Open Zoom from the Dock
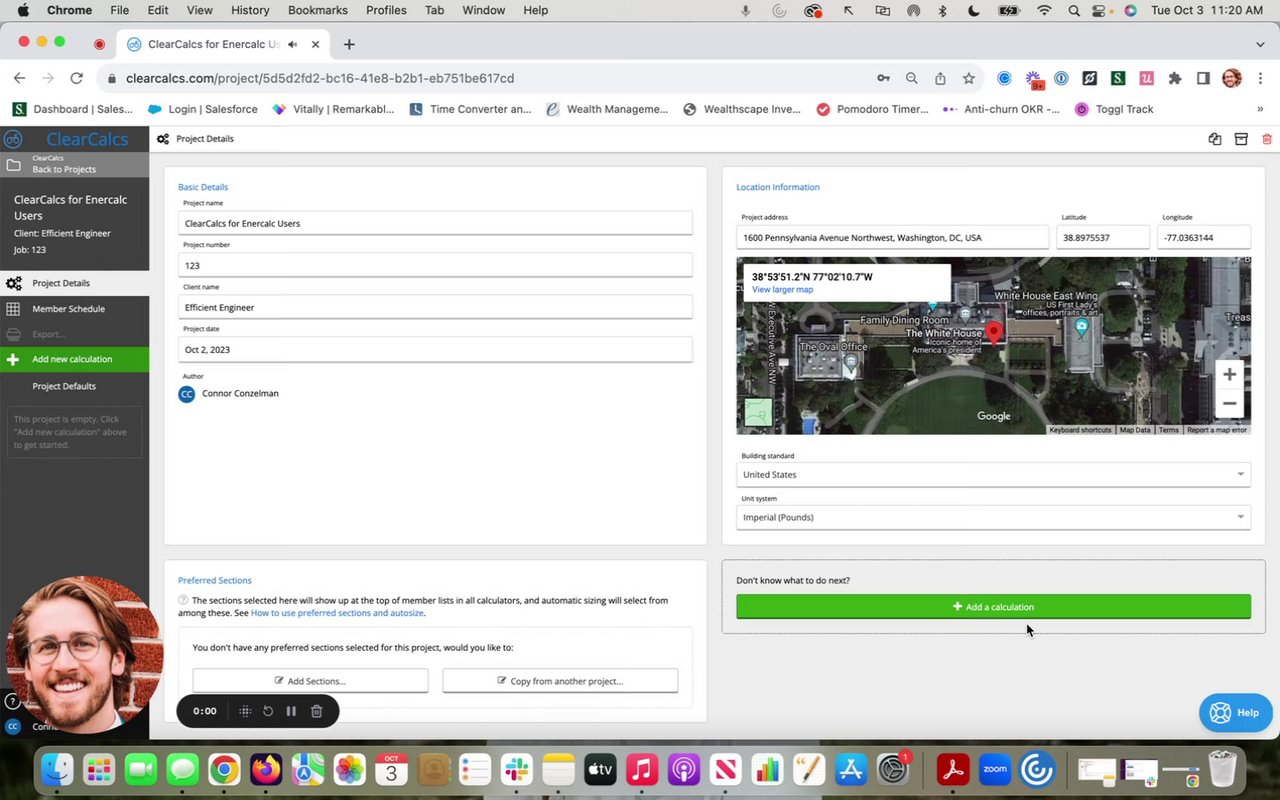 [995, 770]
